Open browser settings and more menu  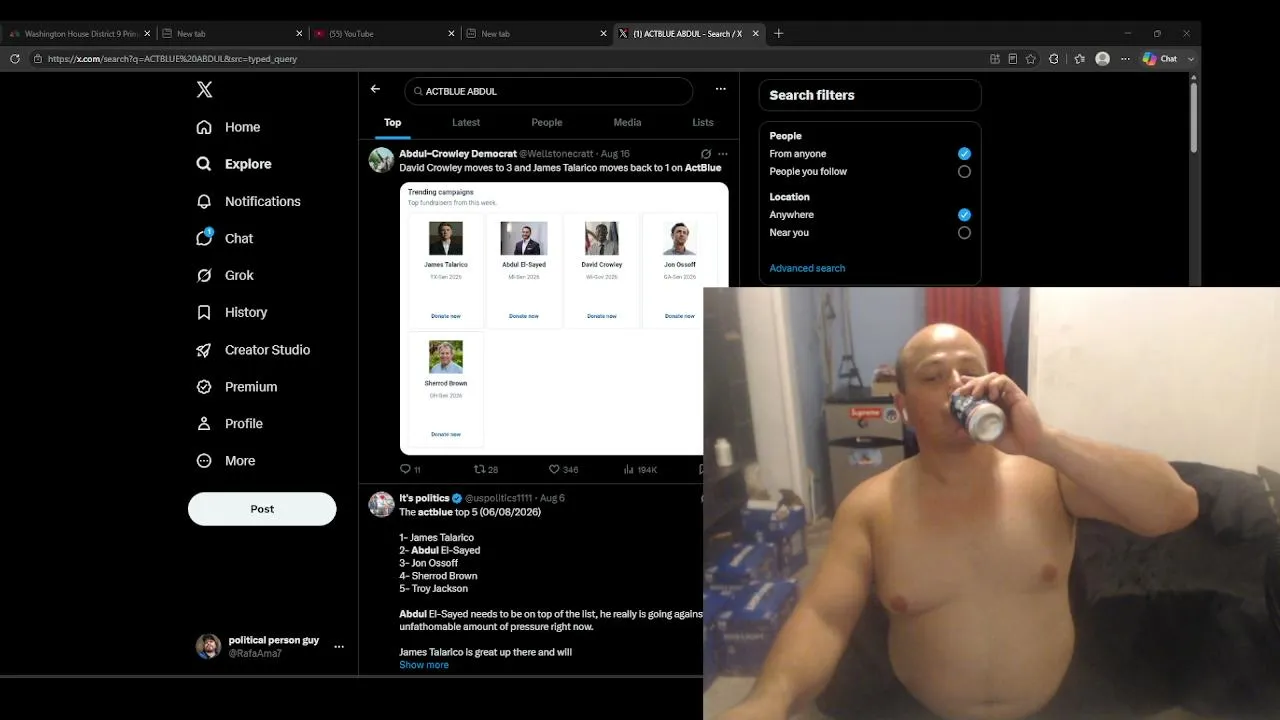pos(1126,59)
